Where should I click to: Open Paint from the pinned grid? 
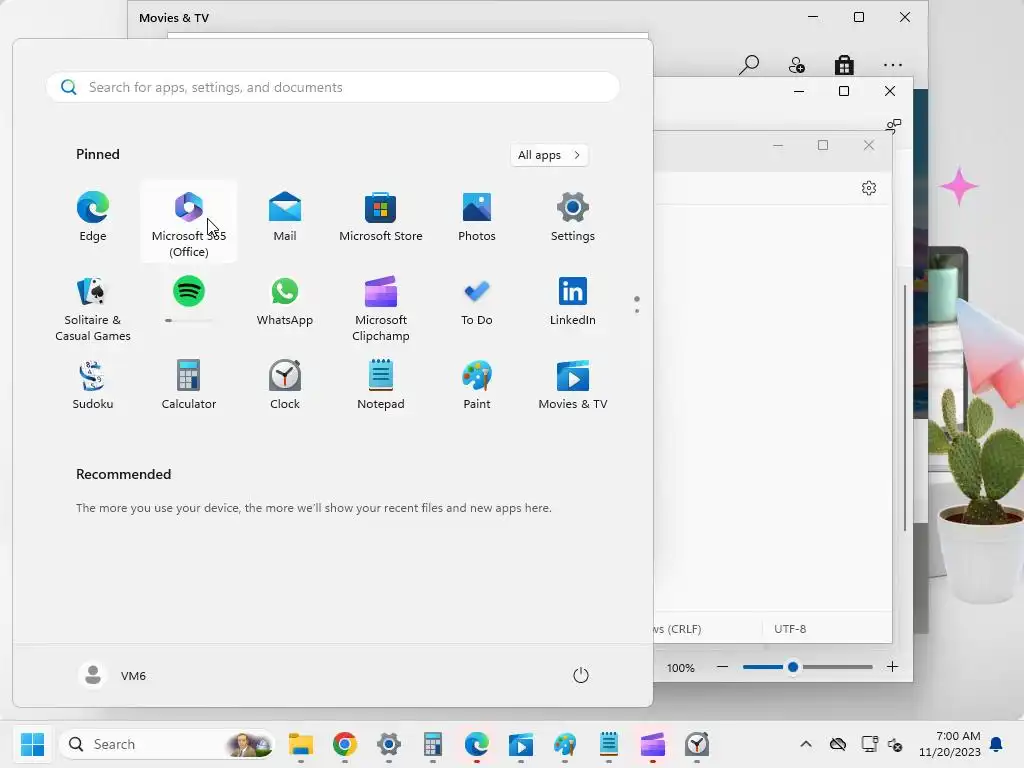[x=477, y=386]
